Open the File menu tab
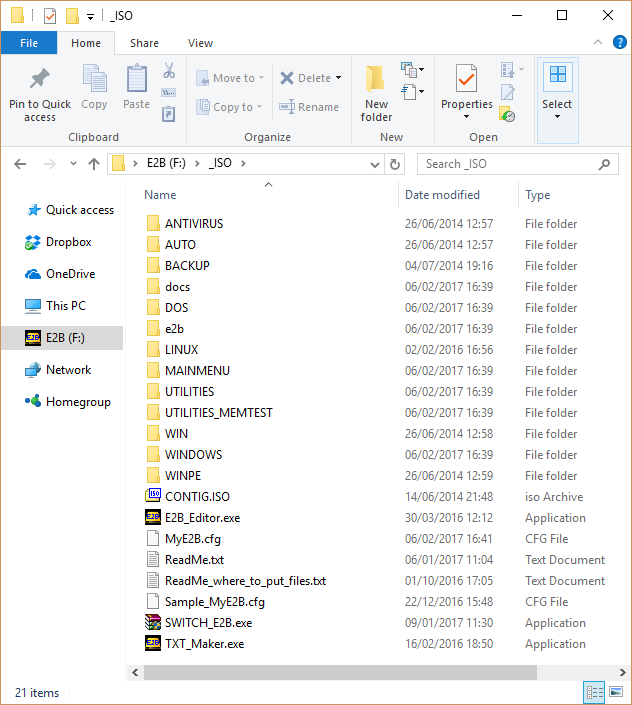 pos(29,43)
